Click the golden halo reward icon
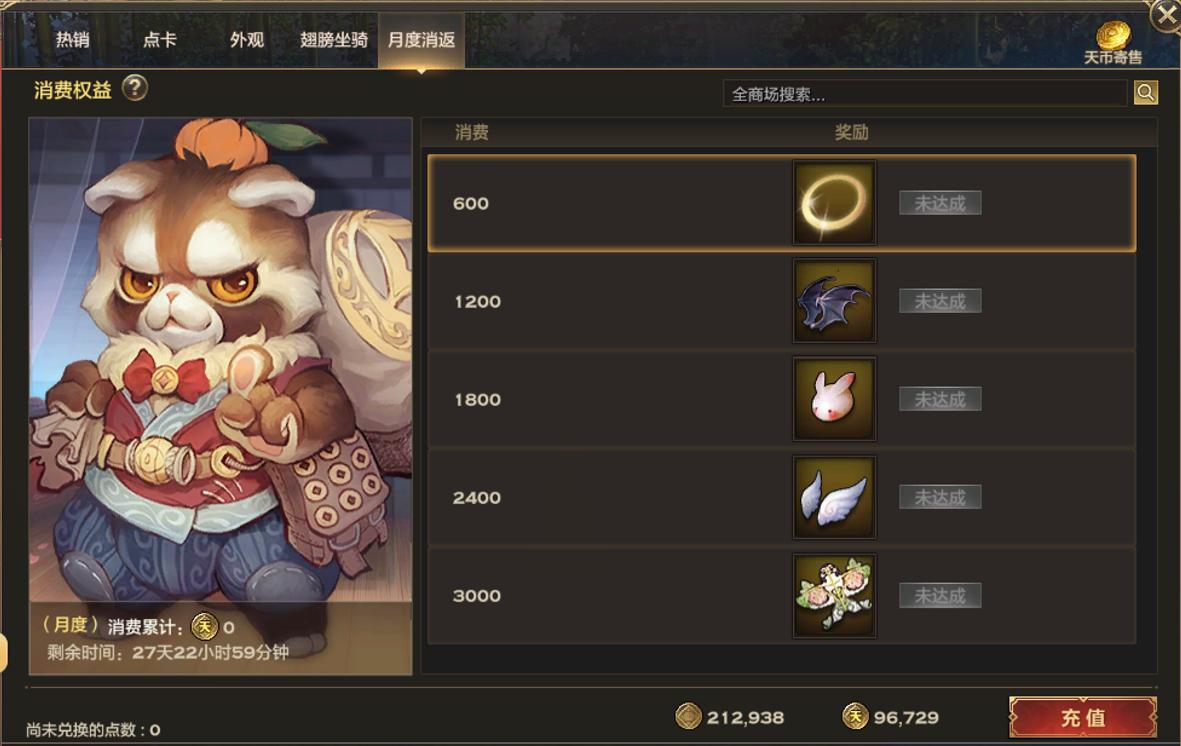Screen dimensions: 1181x746 (834, 203)
